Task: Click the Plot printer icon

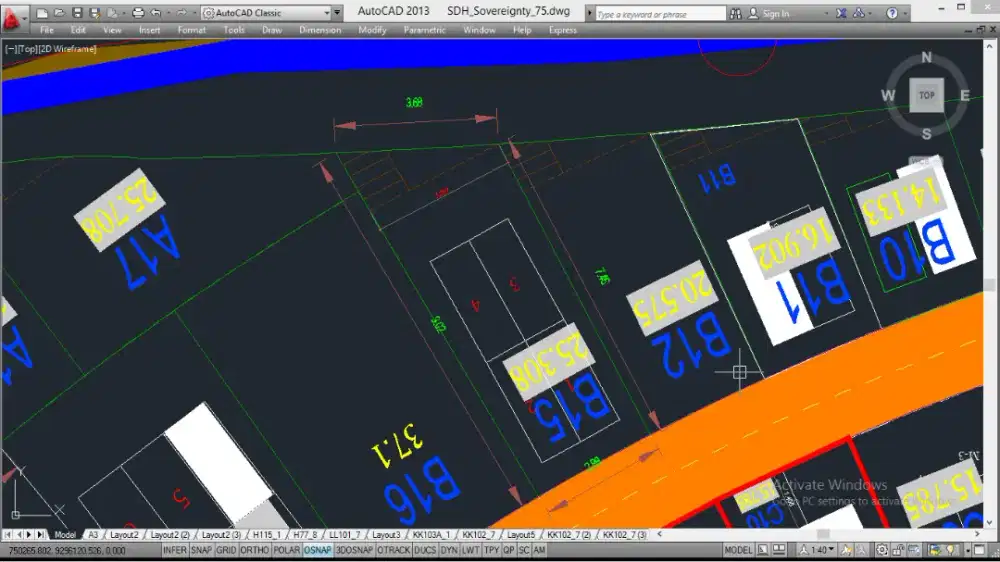Action: [138, 13]
